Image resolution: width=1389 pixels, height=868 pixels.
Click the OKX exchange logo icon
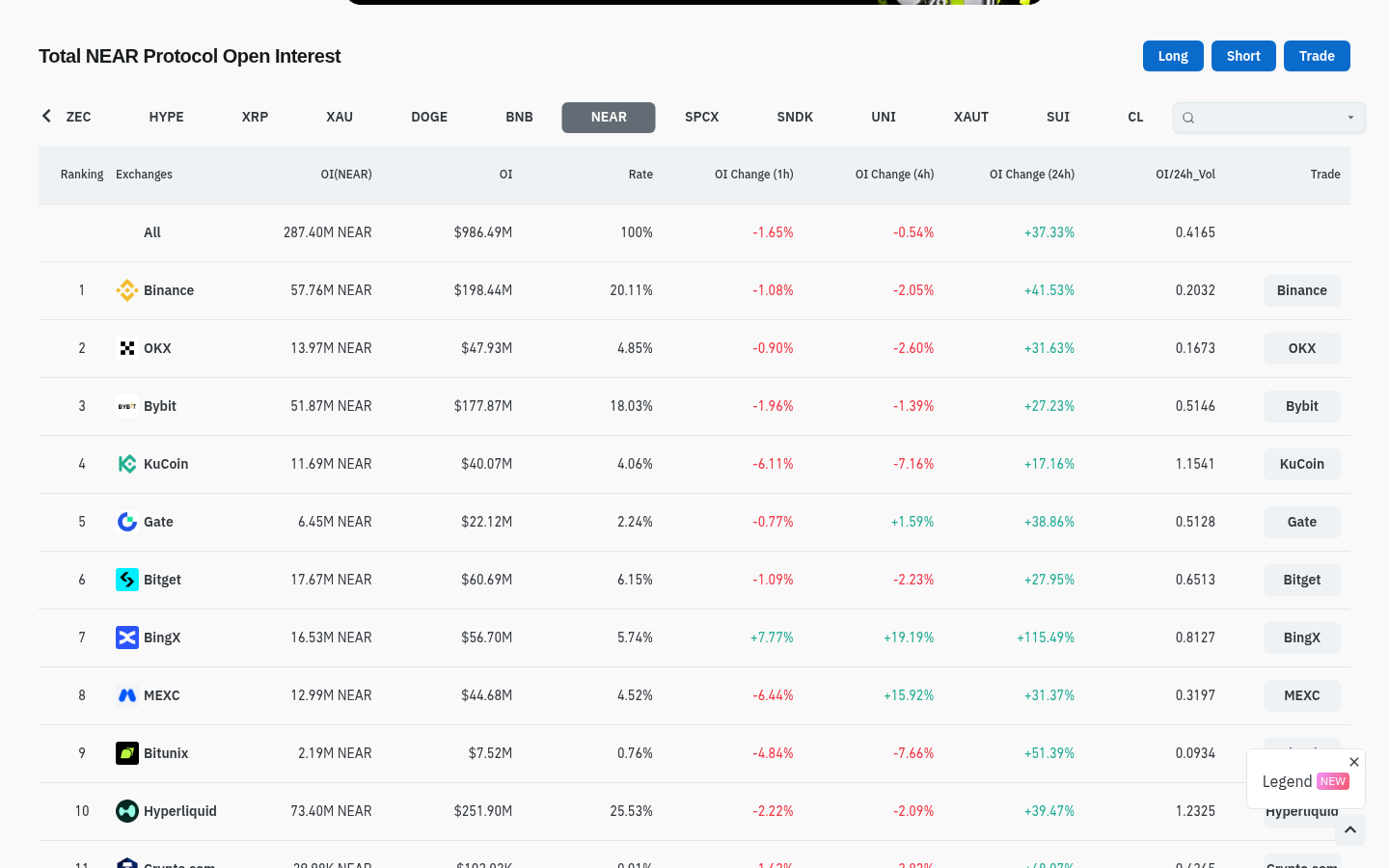click(x=127, y=348)
